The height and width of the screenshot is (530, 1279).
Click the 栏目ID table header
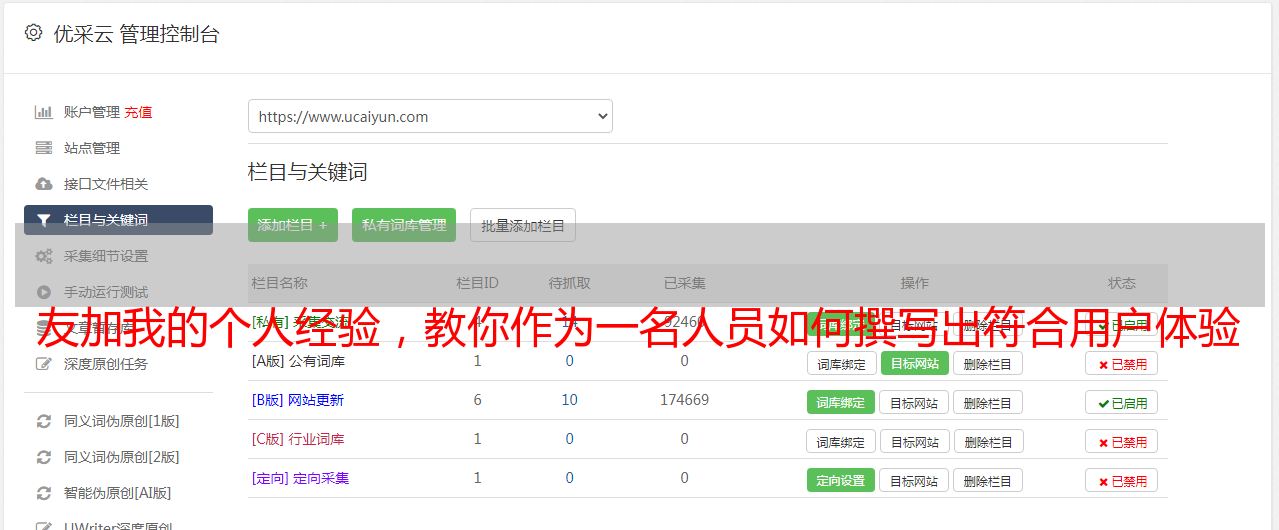tap(478, 283)
